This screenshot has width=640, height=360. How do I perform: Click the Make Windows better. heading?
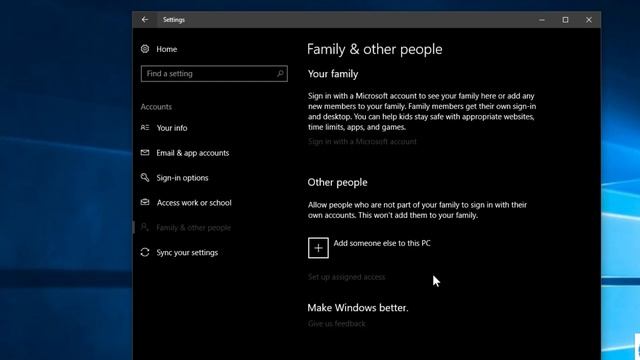pyautogui.click(x=358, y=308)
